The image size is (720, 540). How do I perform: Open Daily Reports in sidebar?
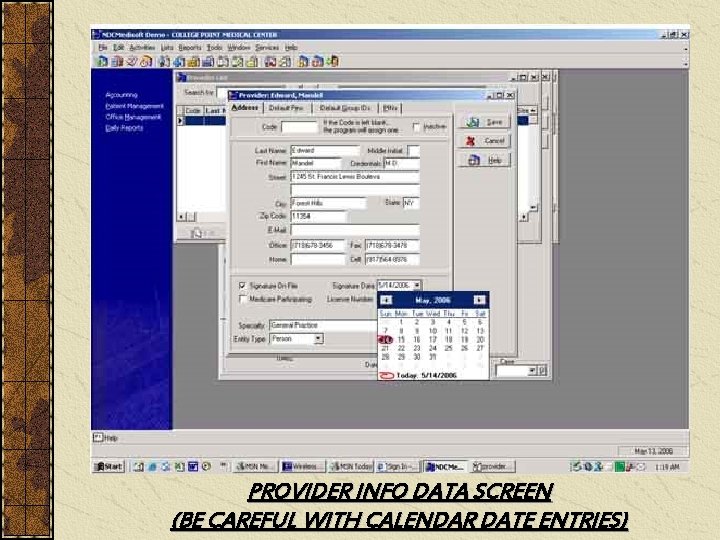point(124,128)
